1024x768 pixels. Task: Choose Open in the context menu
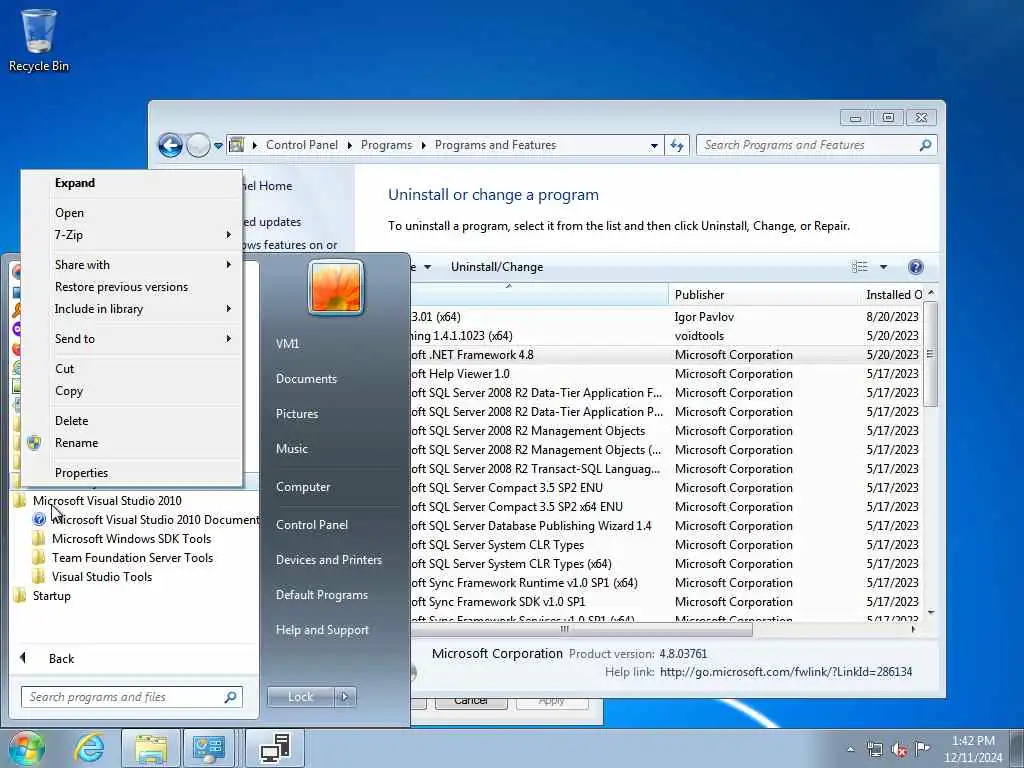tap(132, 213)
